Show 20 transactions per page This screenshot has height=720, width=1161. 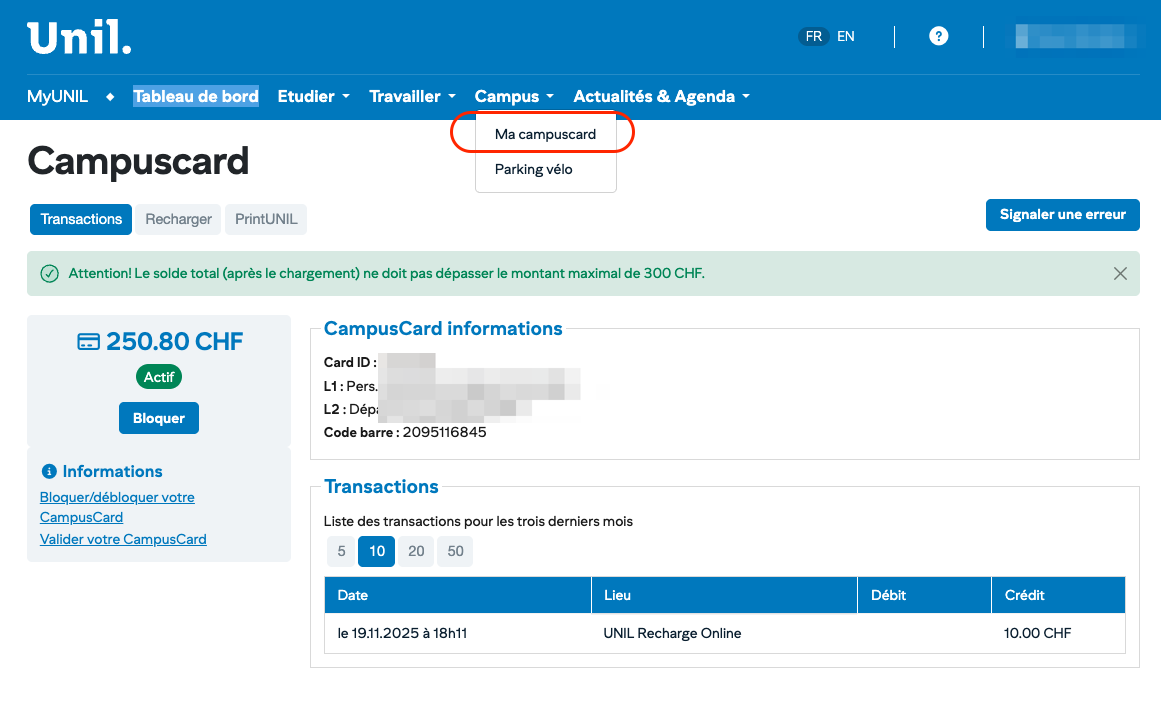[416, 551]
